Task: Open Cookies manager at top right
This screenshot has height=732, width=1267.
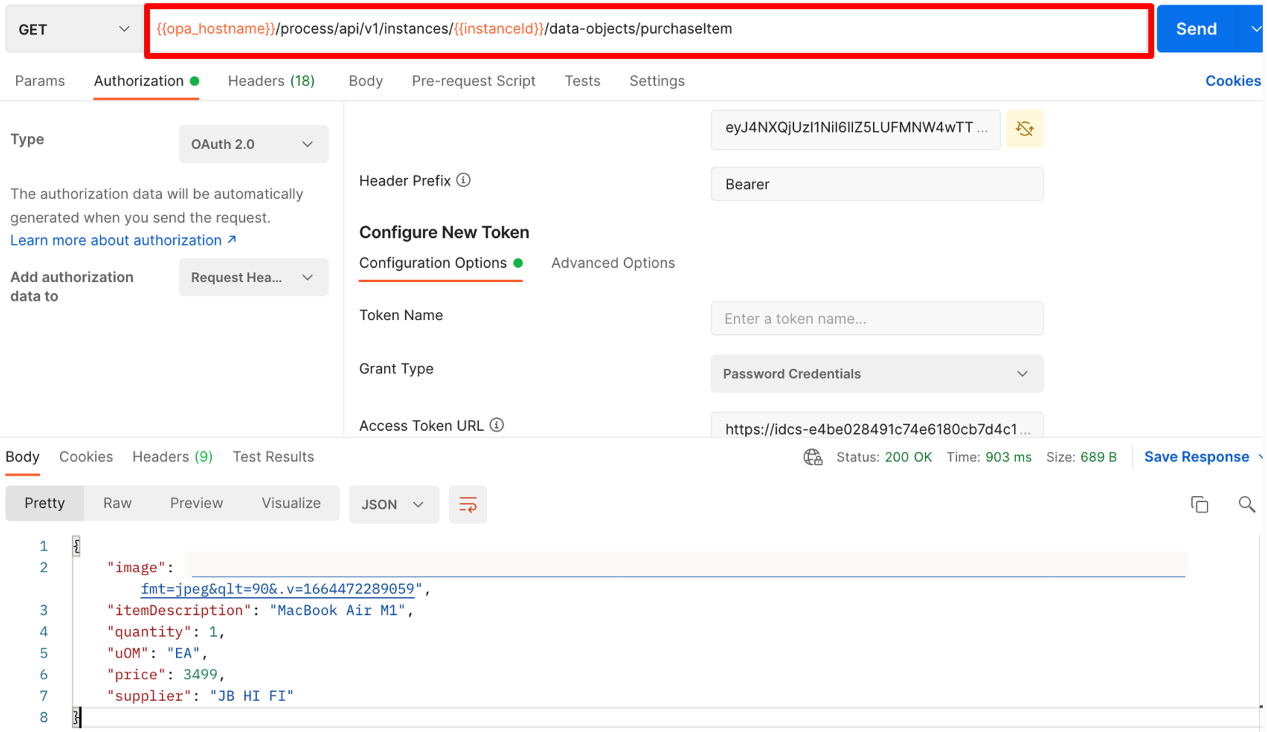Action: [1233, 80]
